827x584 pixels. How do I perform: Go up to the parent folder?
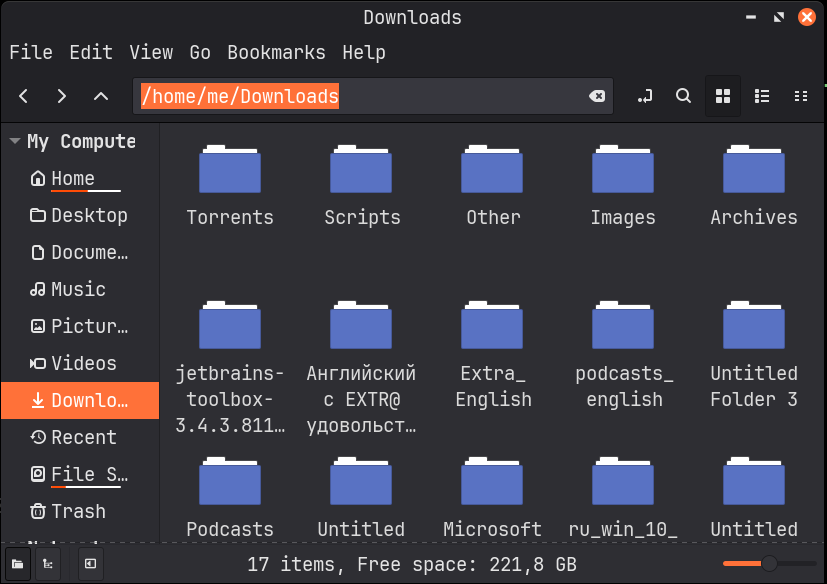pyautogui.click(x=101, y=96)
